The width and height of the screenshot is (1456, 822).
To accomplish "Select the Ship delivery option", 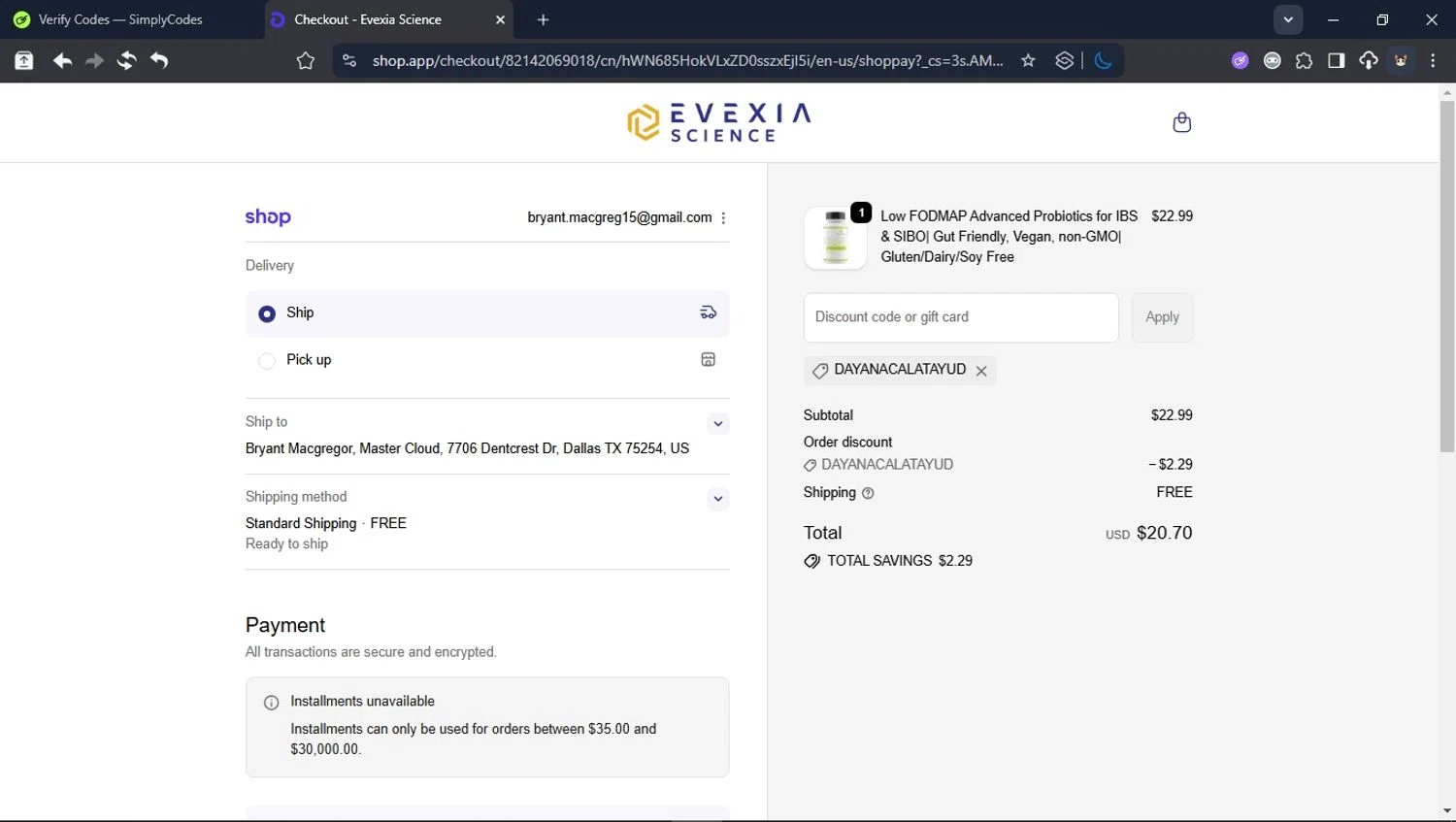I will tap(487, 313).
